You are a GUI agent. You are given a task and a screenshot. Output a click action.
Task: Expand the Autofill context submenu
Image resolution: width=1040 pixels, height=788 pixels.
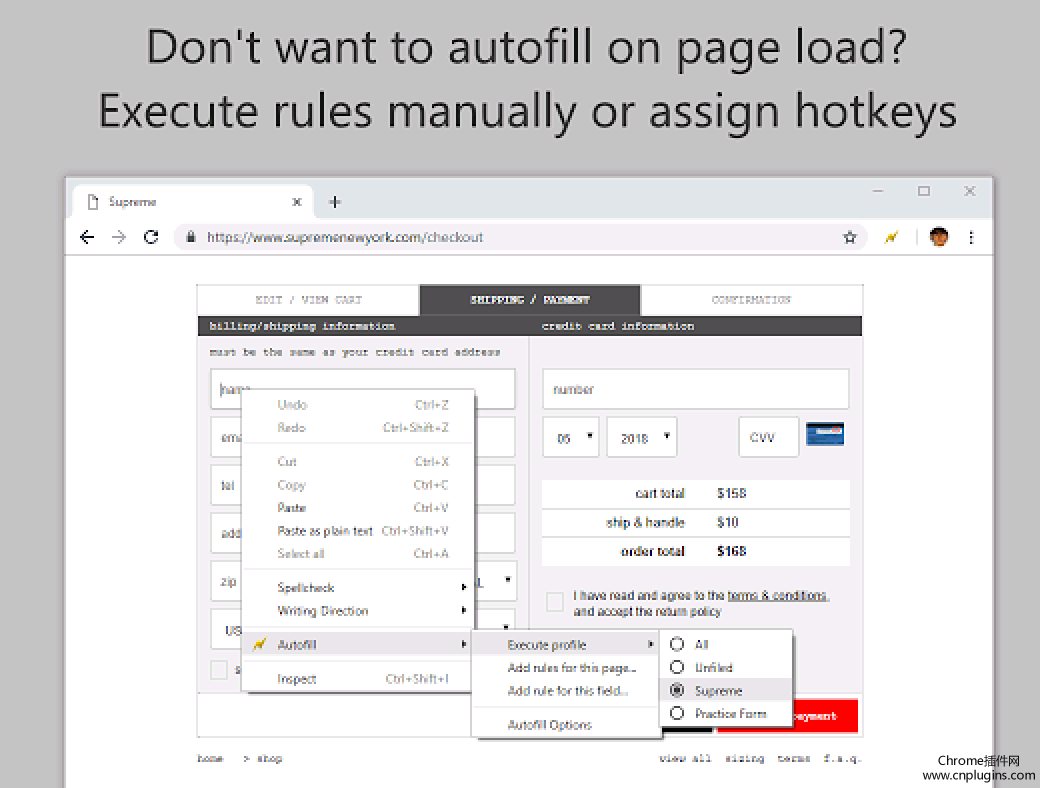358,644
